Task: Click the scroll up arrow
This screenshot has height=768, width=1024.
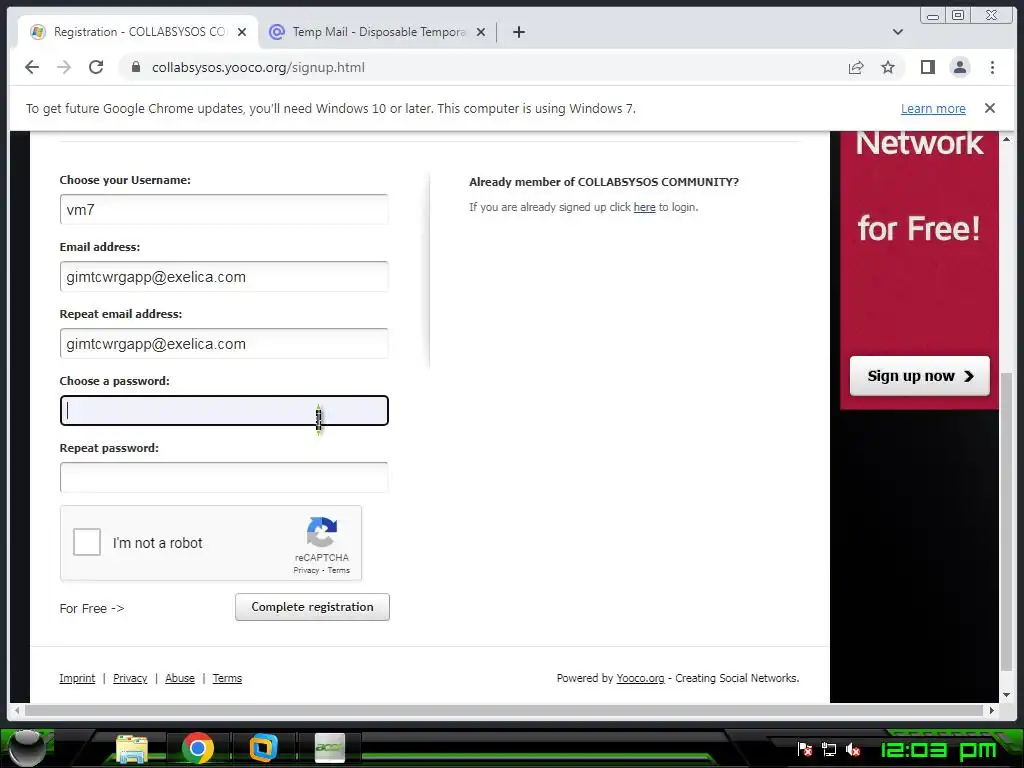Action: point(1006,139)
